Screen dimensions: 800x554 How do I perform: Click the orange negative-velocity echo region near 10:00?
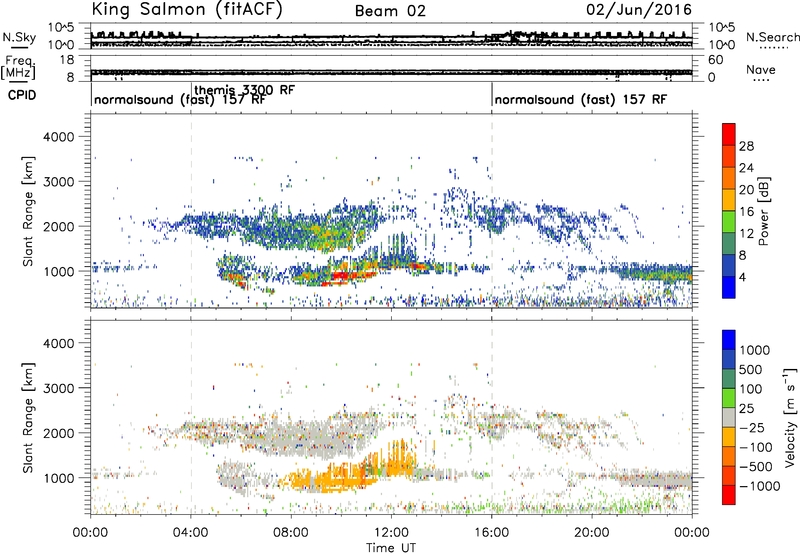332,480
